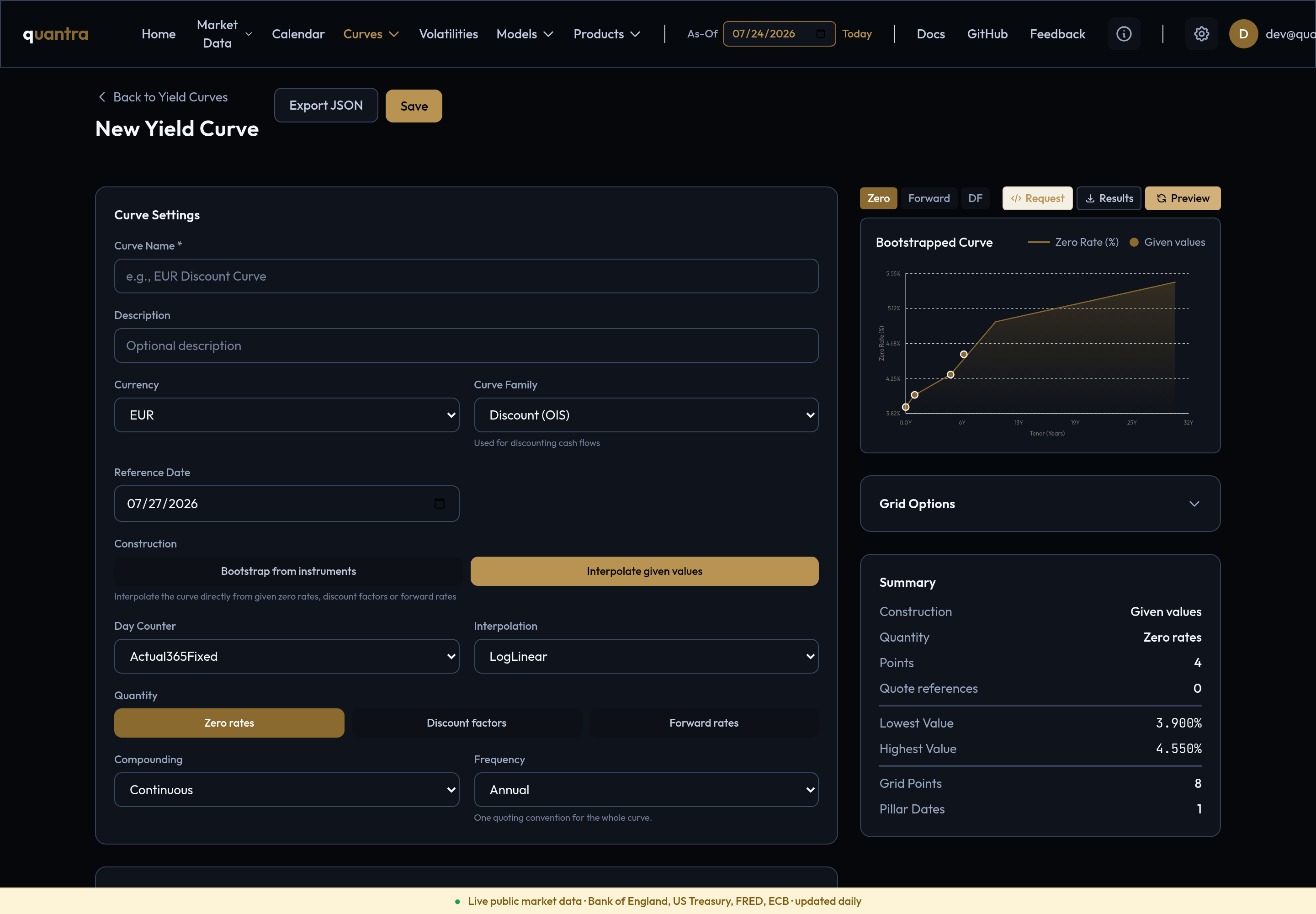The height and width of the screenshot is (914, 1316).
Task: Click the Zero Rate legend line
Action: click(1038, 242)
